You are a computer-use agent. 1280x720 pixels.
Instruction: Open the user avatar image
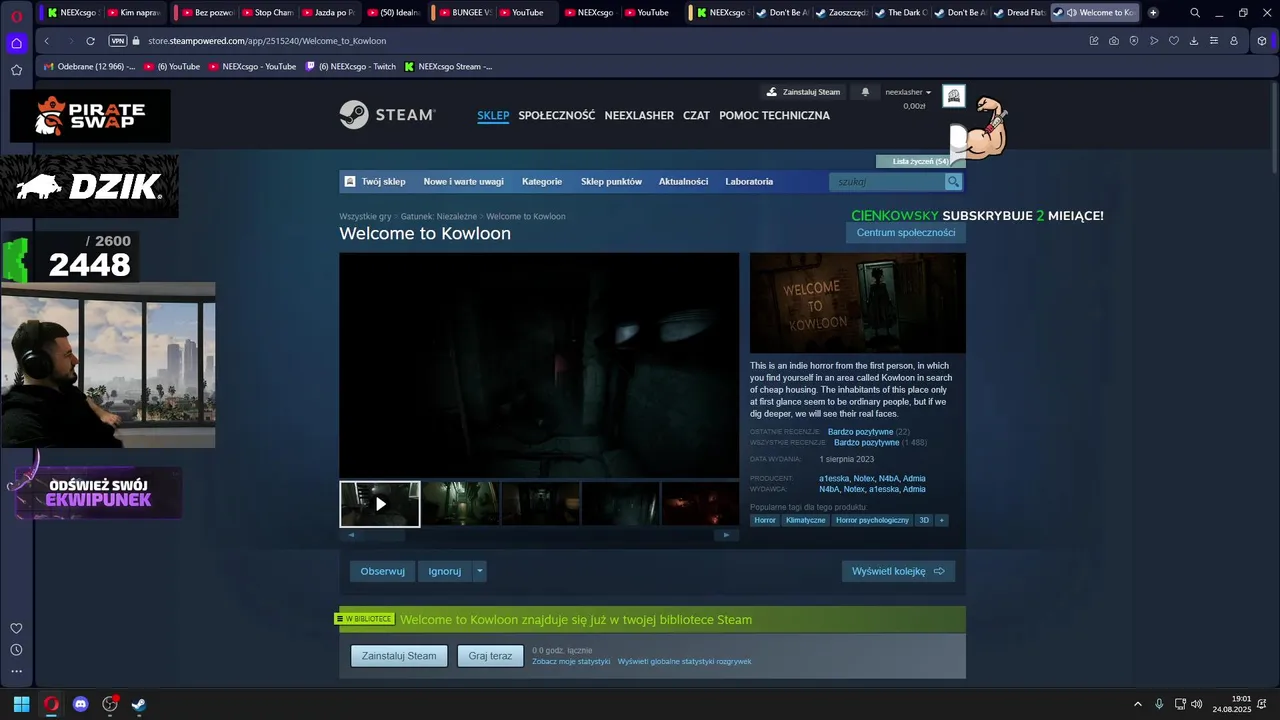(953, 96)
